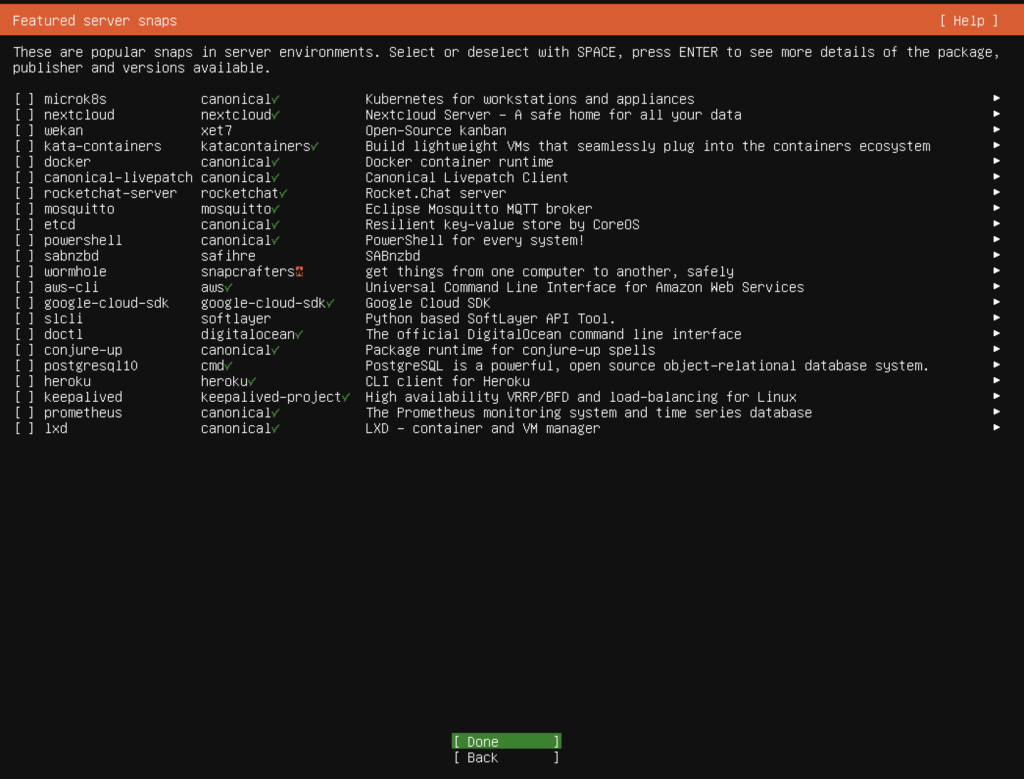Click the verified checkmark after heroku publisher name
The height and width of the screenshot is (779, 1024).
251,381
